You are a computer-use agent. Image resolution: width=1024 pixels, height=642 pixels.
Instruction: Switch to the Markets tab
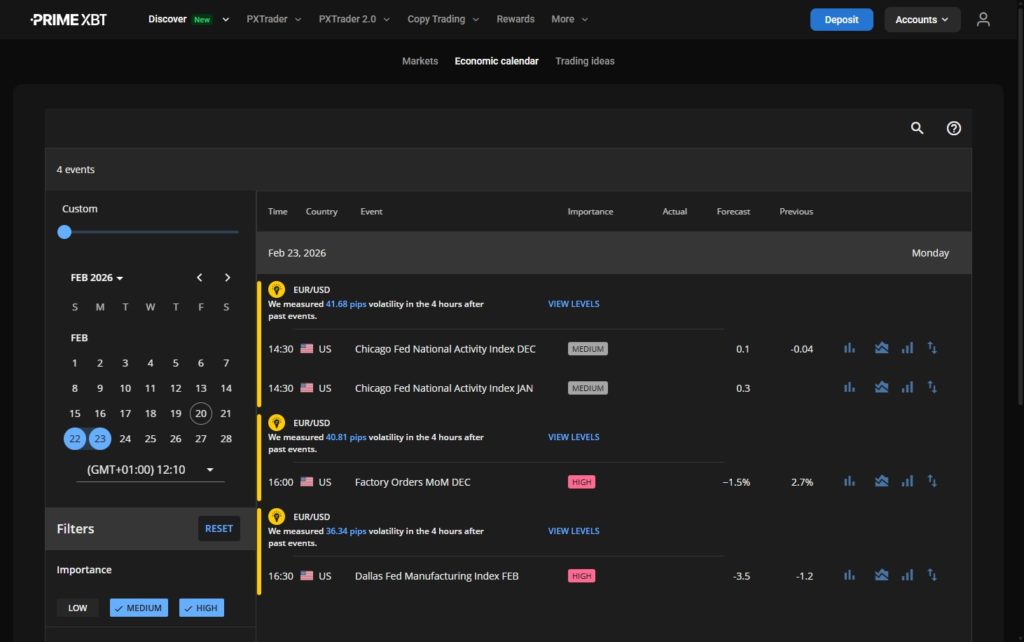coord(419,61)
